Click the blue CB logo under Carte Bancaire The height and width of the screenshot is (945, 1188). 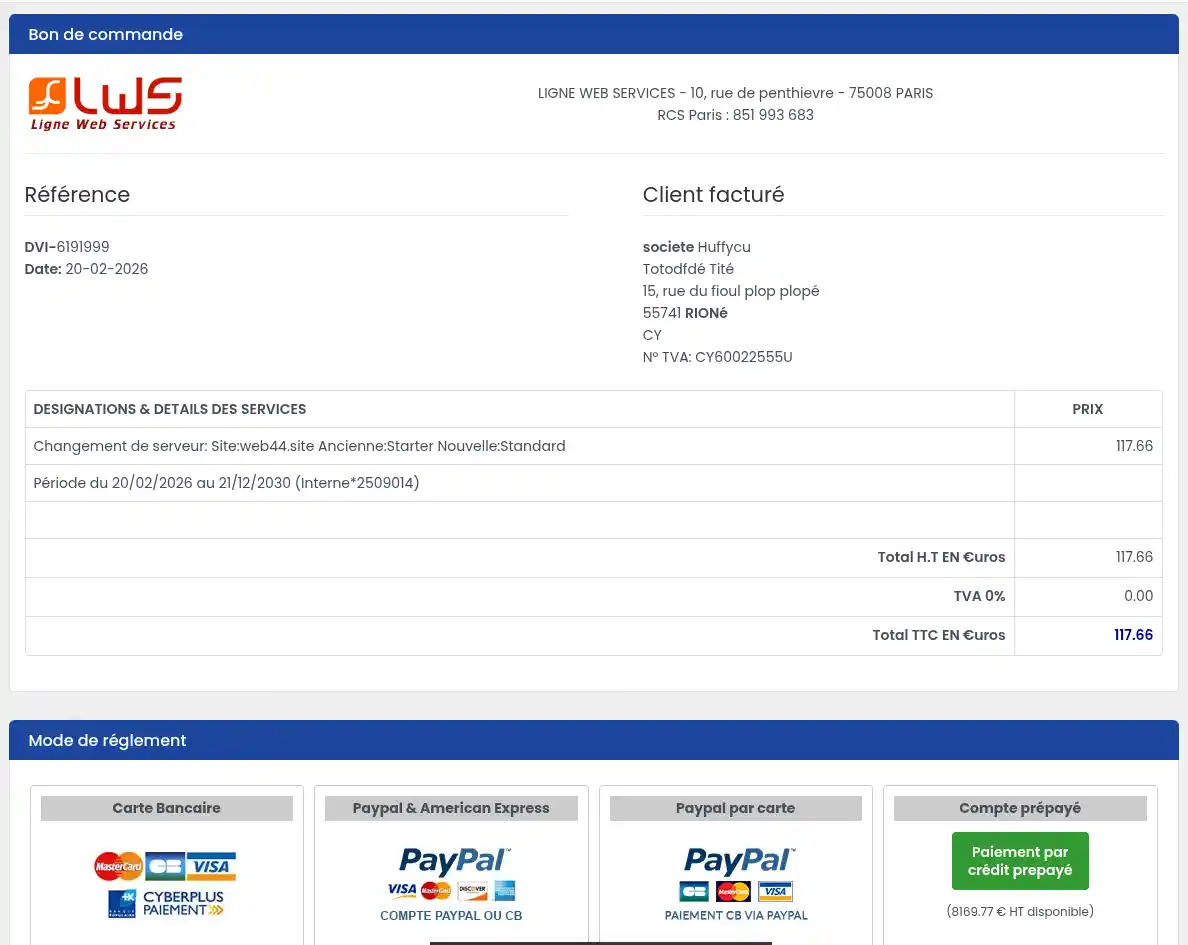click(165, 866)
